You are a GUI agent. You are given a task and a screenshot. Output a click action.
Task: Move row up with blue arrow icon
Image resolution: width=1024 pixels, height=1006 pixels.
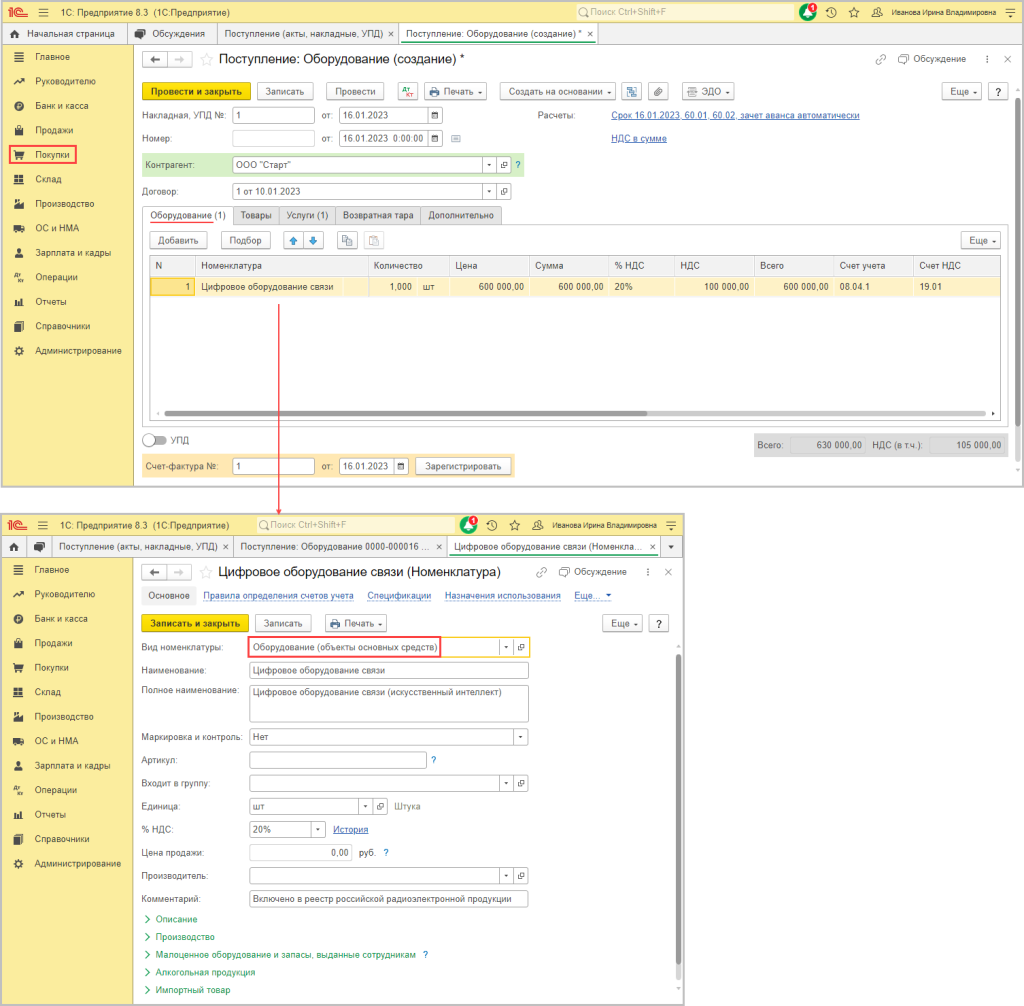(293, 240)
